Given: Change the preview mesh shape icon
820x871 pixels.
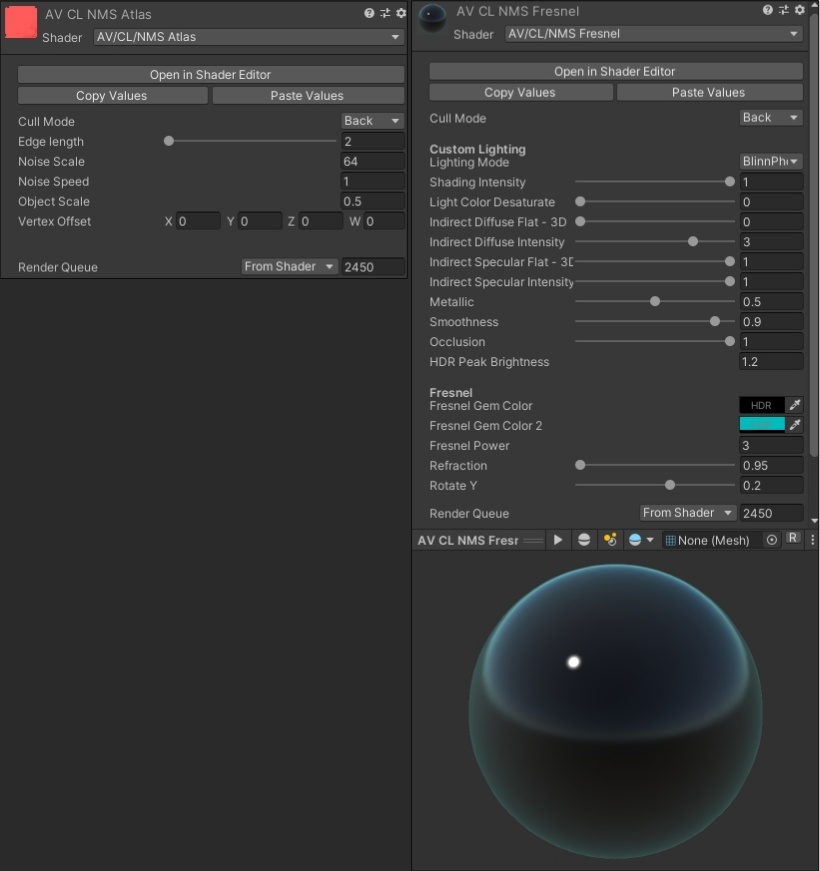Looking at the screenshot, I should click(584, 539).
